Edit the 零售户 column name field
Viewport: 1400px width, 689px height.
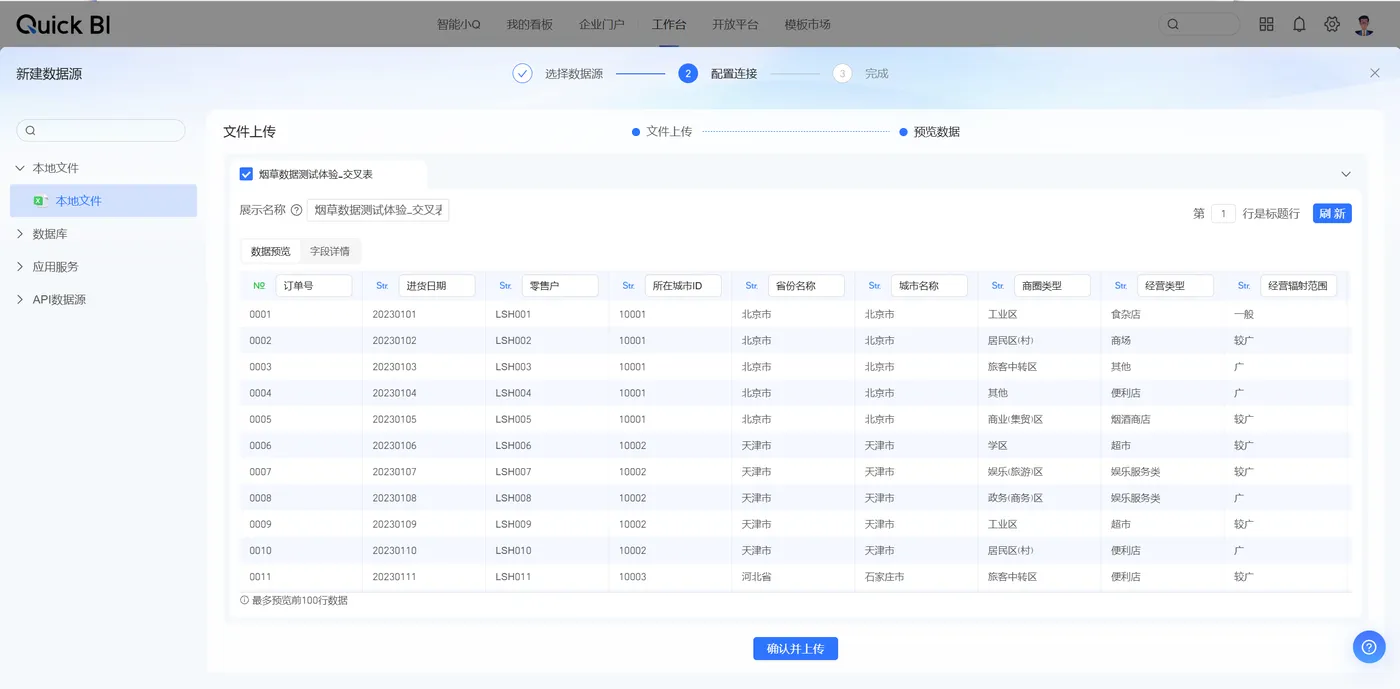[560, 286]
